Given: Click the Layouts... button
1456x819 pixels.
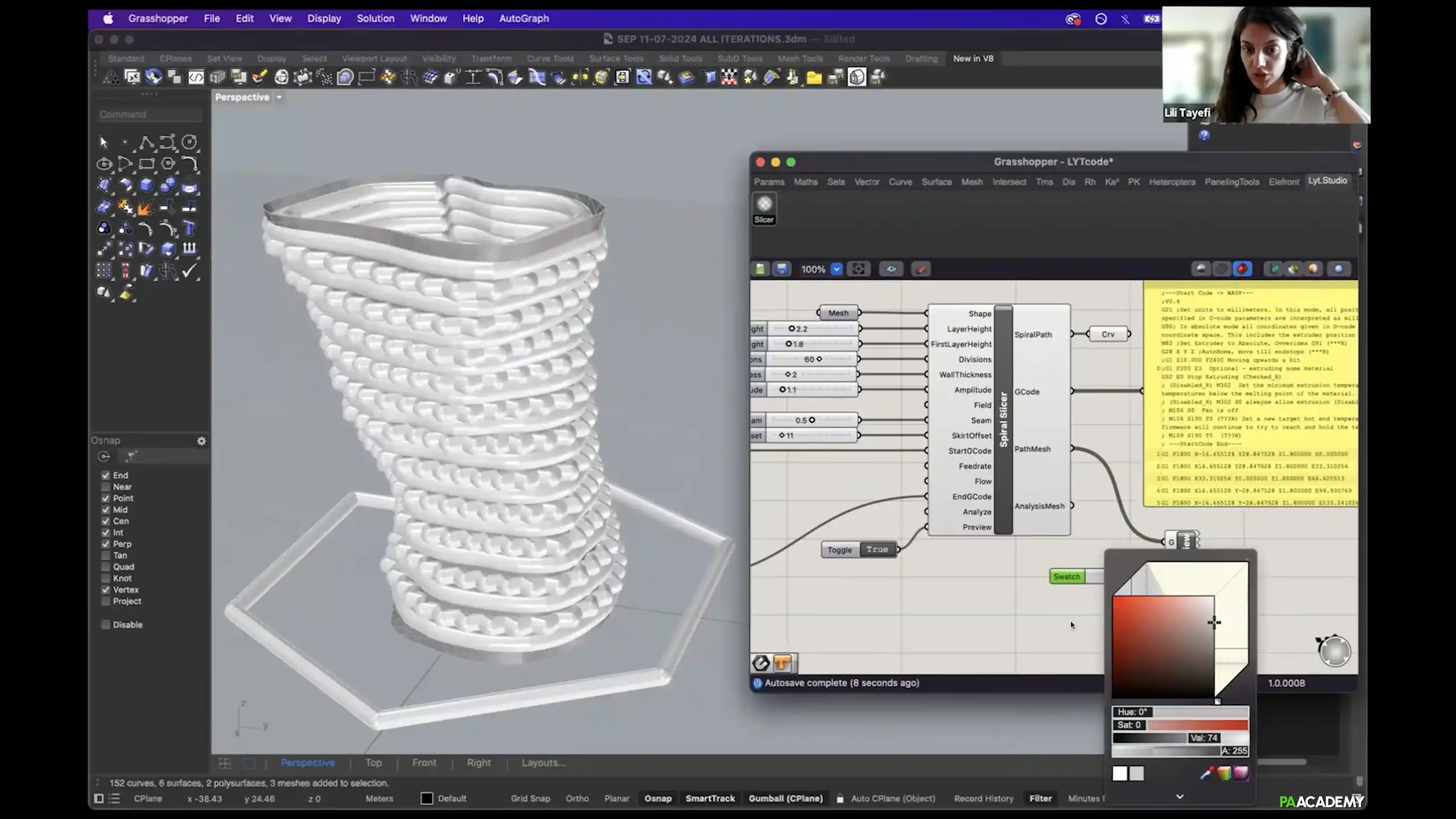Looking at the screenshot, I should (543, 763).
